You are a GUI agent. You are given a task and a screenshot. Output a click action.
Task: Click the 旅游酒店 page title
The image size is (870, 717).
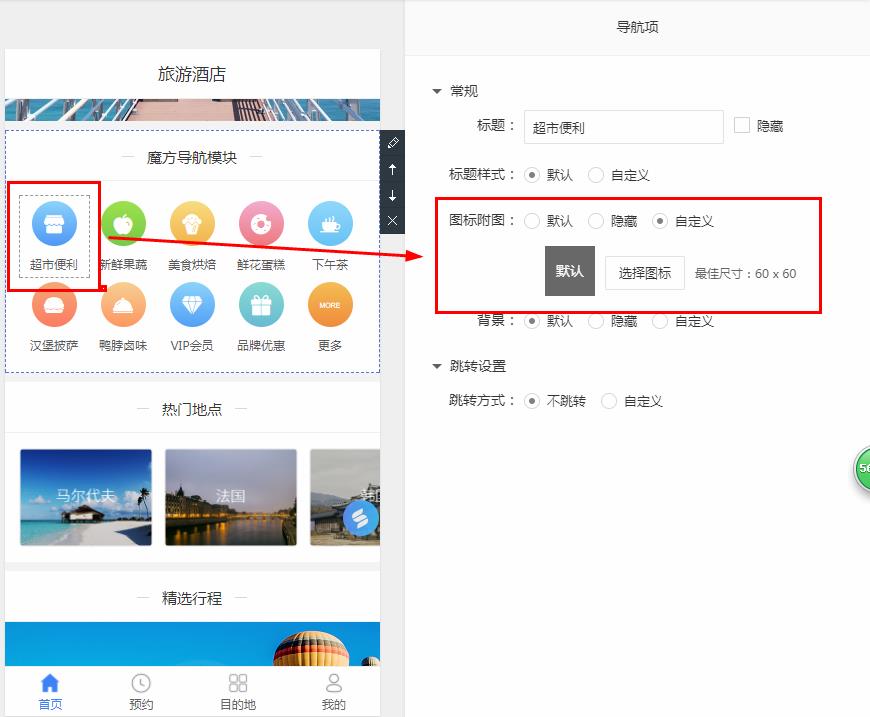192,74
